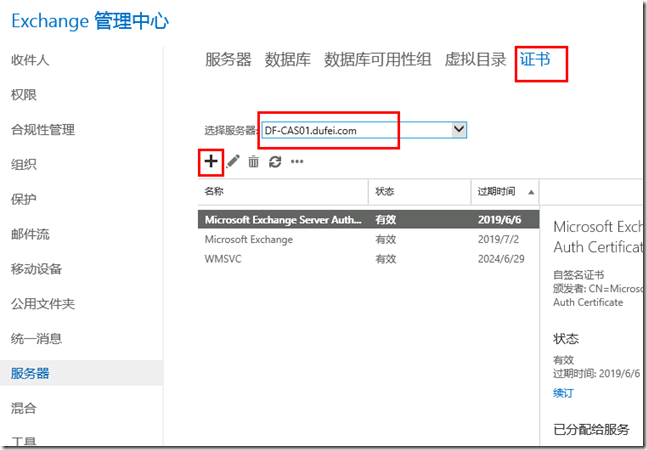Navigate to 公用文件夹
The width and height of the screenshot is (647, 450).
tap(43, 304)
